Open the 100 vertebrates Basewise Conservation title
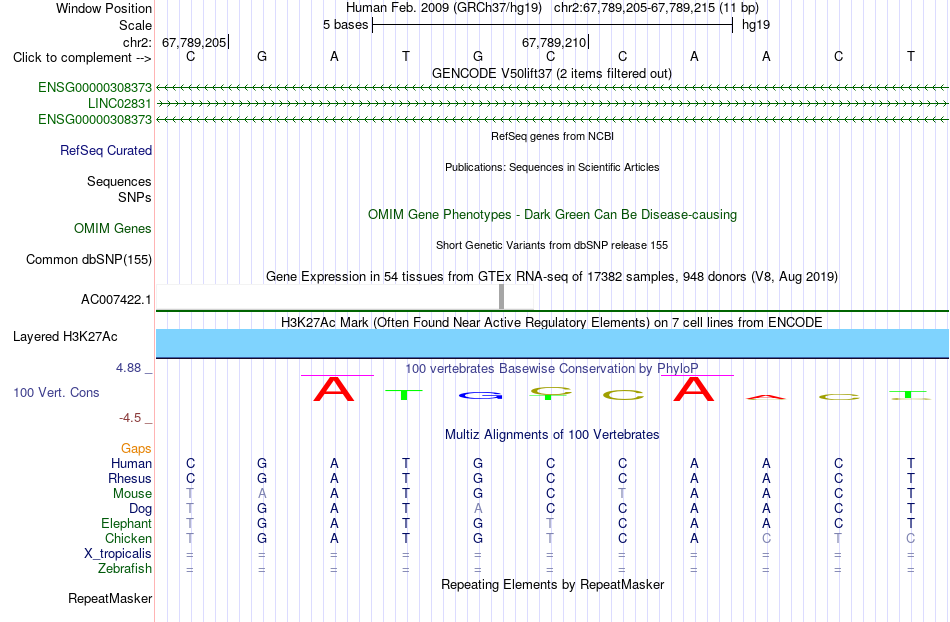 (552, 368)
